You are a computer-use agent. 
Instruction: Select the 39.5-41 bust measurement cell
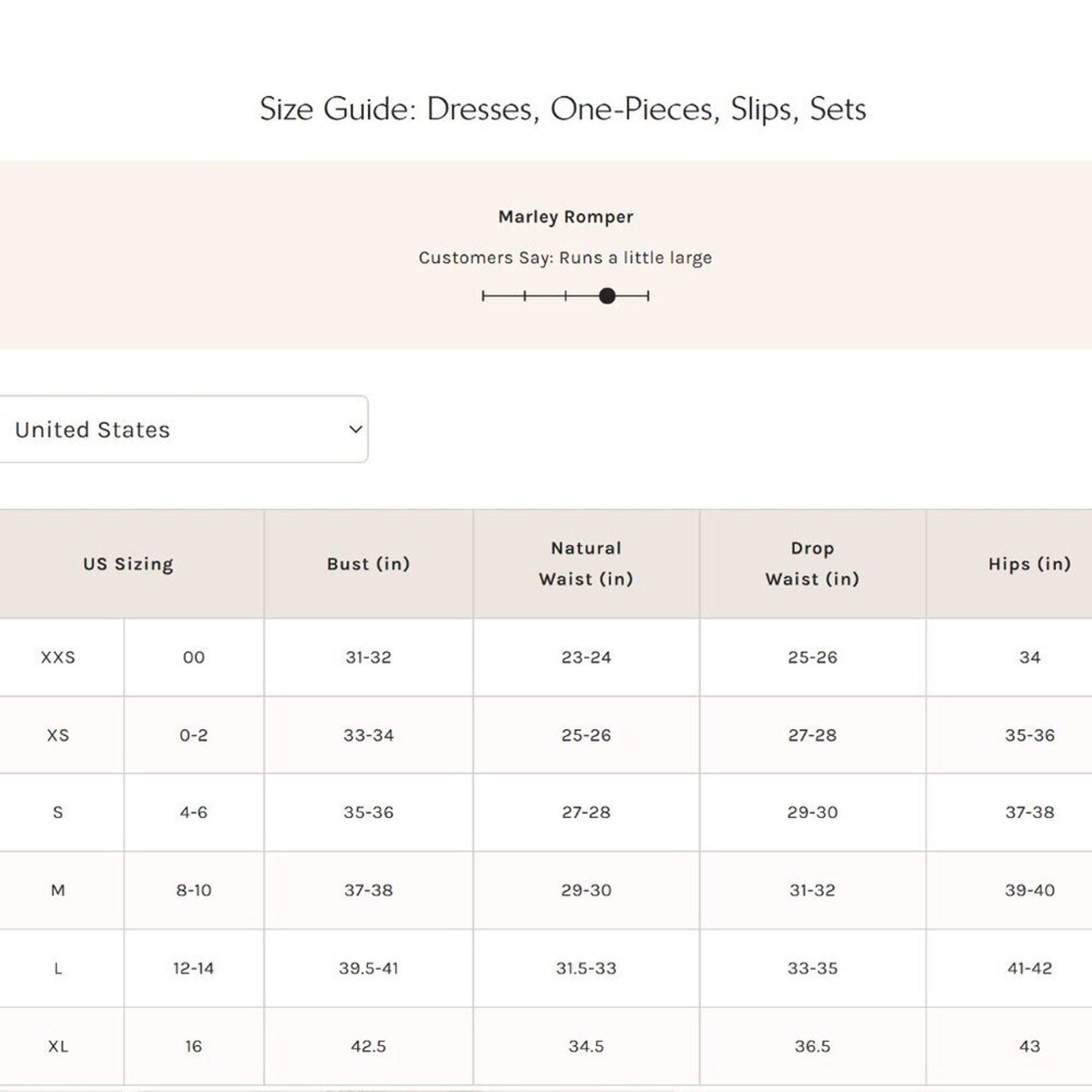pyautogui.click(x=369, y=968)
